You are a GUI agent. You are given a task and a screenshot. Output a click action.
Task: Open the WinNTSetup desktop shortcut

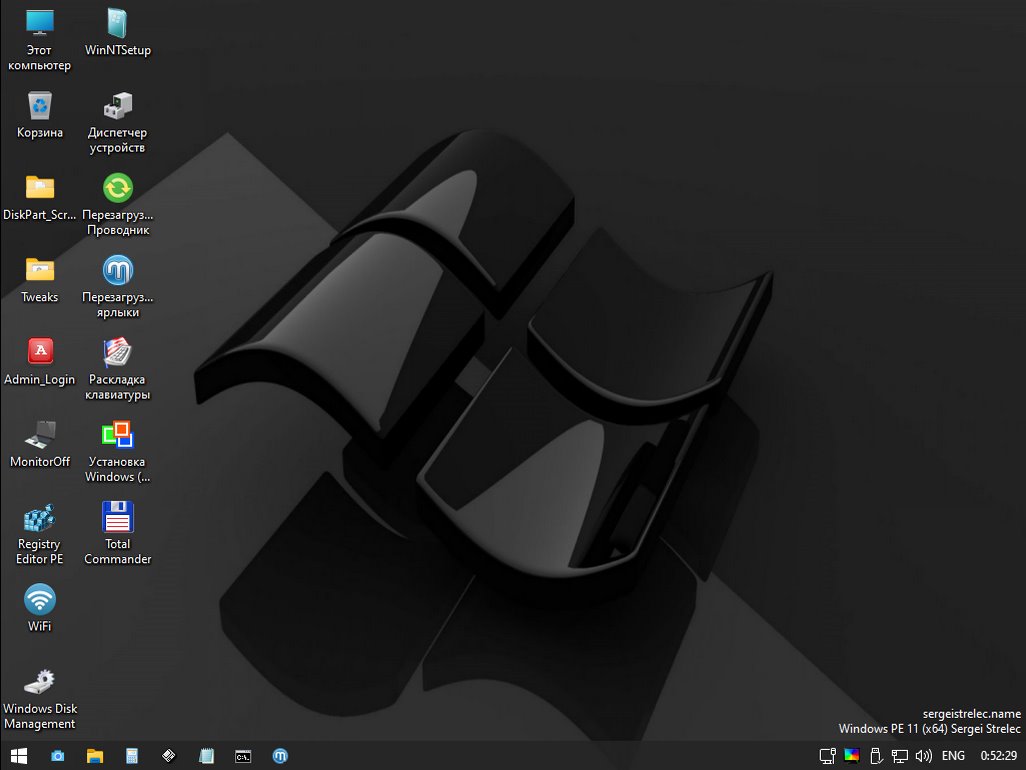pos(118,23)
